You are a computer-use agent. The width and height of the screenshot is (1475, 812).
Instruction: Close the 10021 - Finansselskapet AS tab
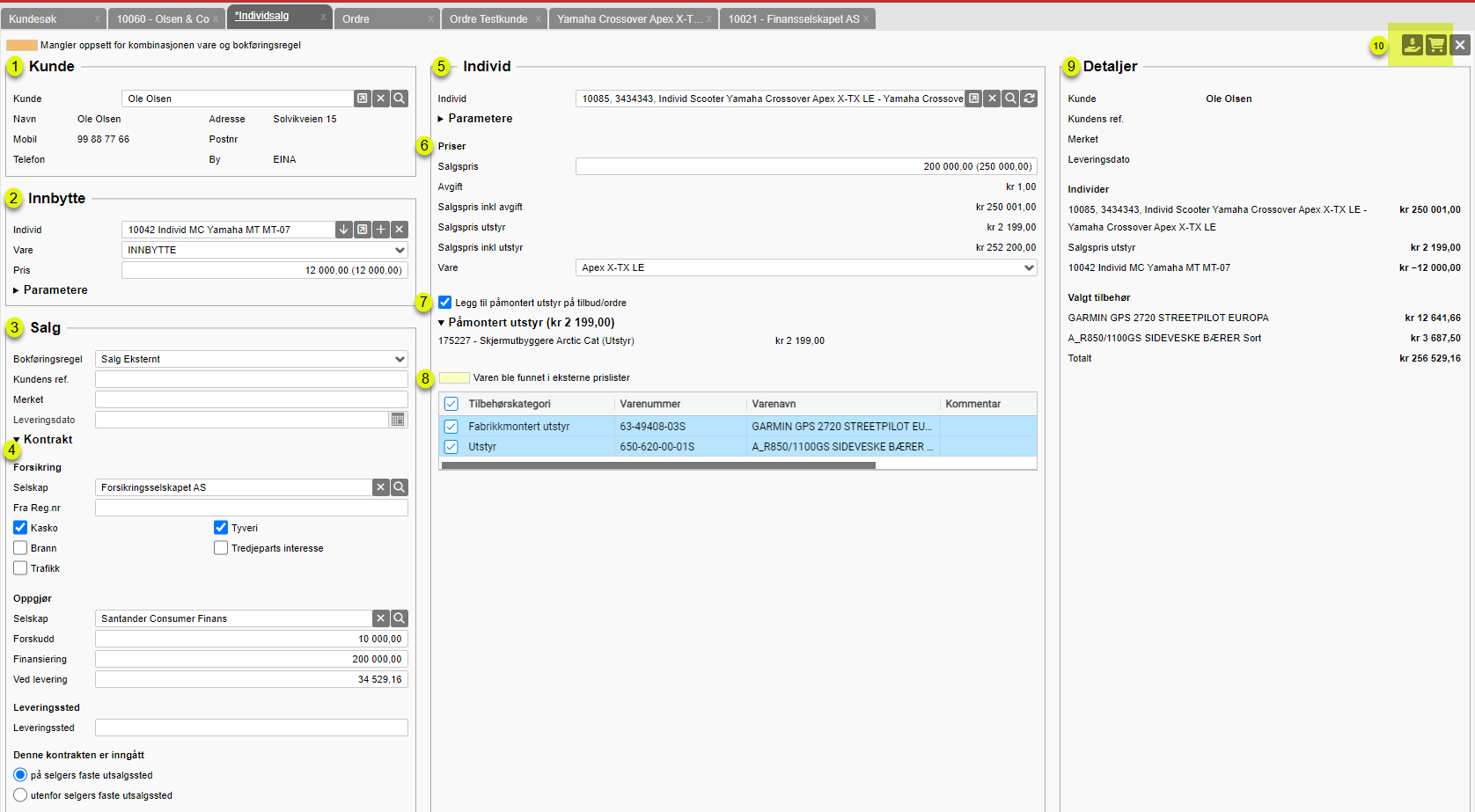pos(866,19)
